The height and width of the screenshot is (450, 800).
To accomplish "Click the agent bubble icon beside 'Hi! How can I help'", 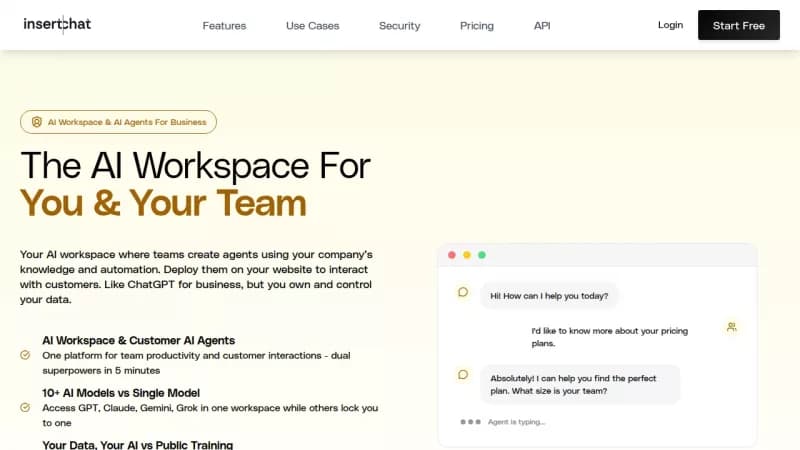I will click(463, 292).
